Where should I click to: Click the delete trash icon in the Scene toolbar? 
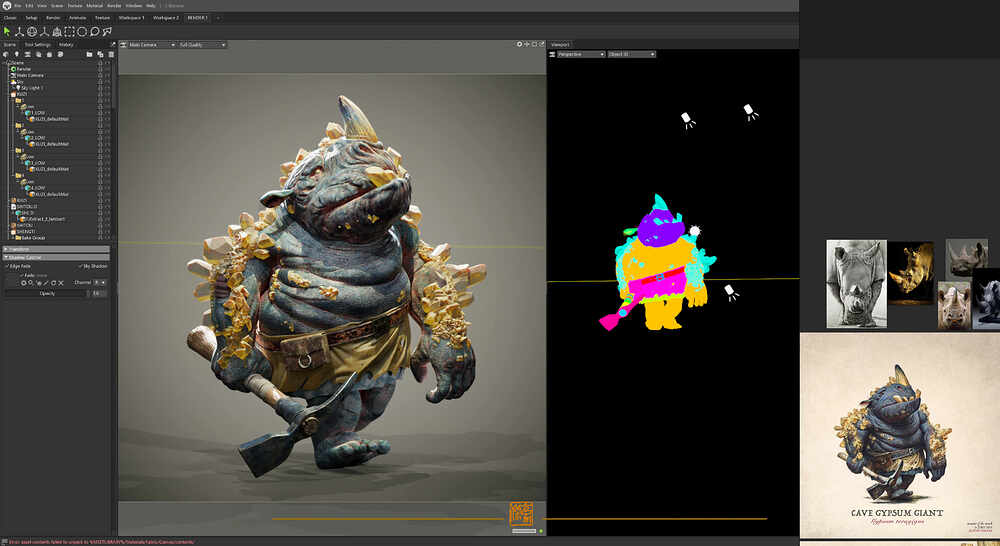[110, 54]
